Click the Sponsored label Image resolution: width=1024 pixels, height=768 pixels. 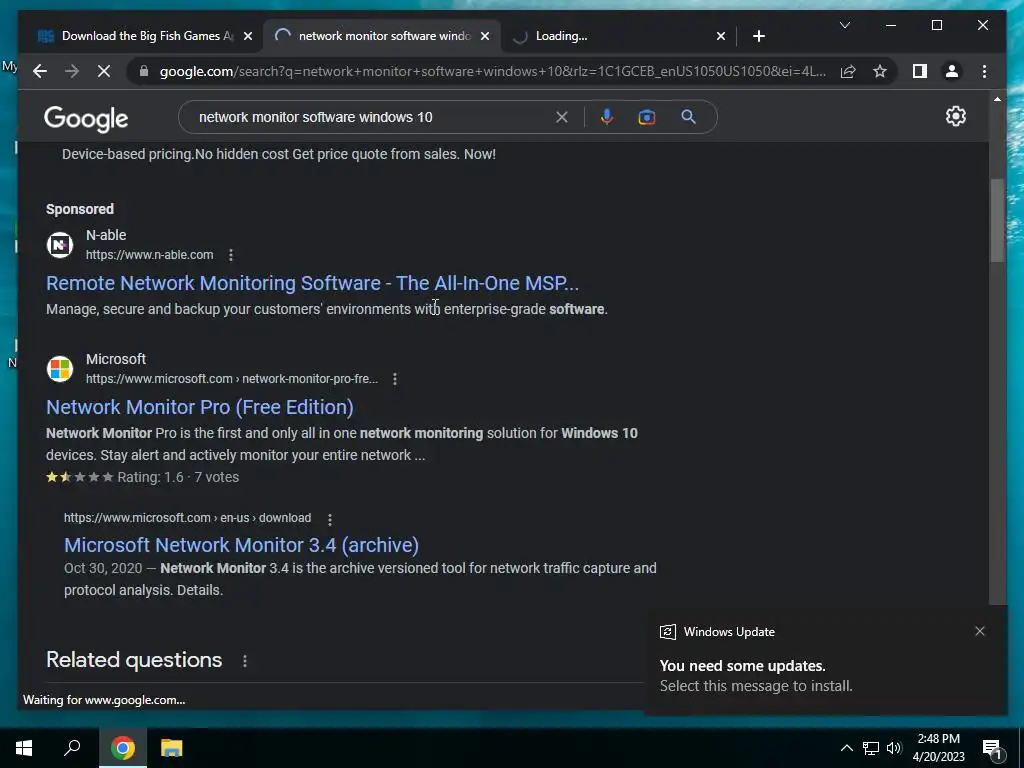[x=80, y=209]
